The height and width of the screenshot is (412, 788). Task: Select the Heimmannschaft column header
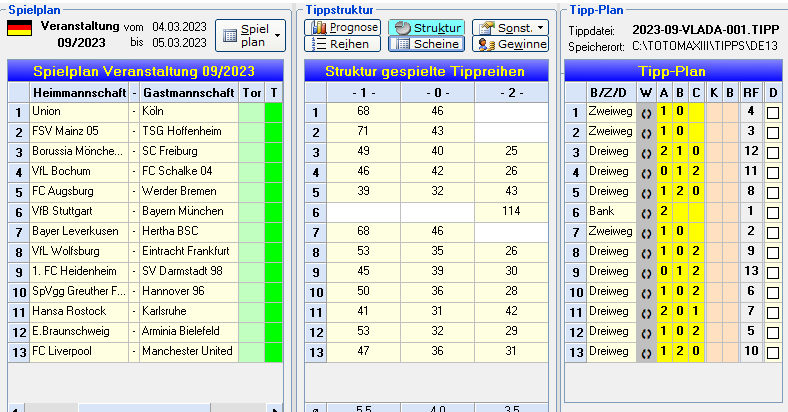(x=79, y=93)
